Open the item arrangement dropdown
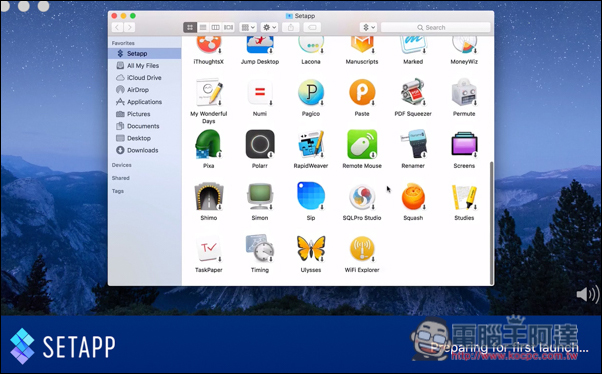The width and height of the screenshot is (602, 374). point(248,27)
